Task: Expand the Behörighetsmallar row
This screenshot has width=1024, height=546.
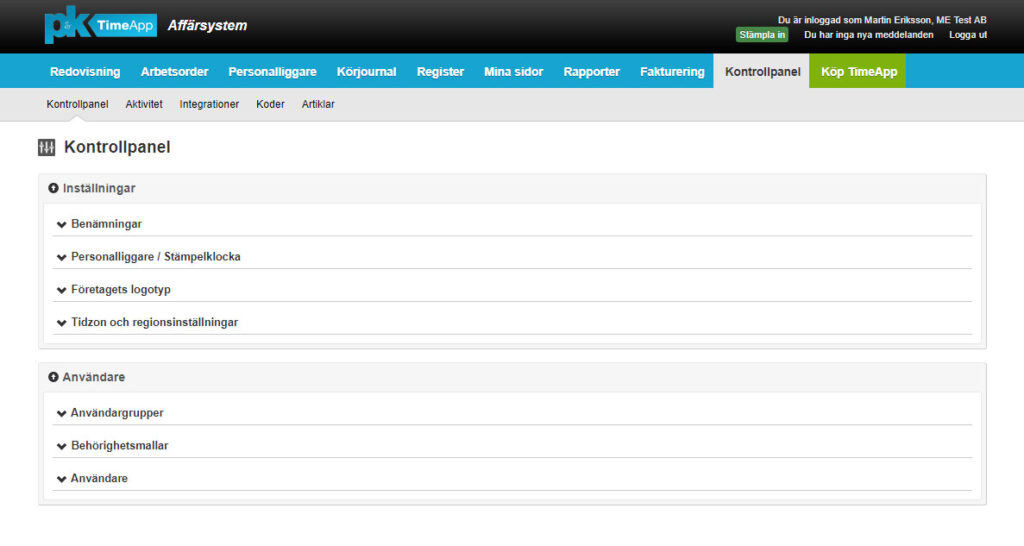Action: coord(119,446)
